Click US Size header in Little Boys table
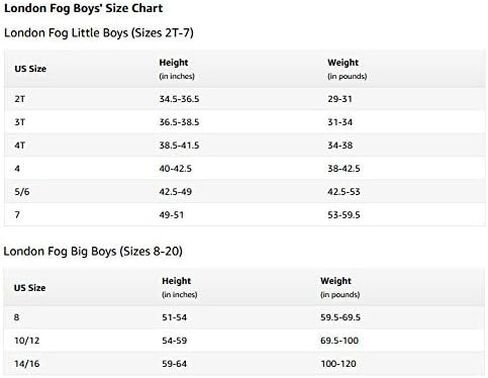Screen dimensions: 488x378 click(30, 69)
